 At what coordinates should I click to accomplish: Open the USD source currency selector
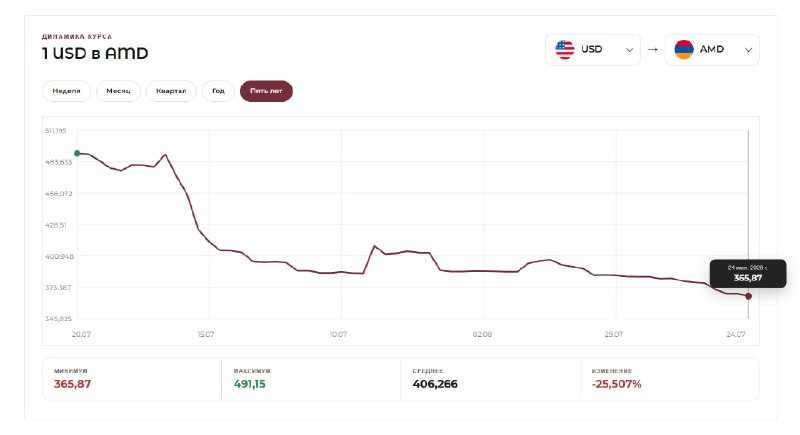593,49
